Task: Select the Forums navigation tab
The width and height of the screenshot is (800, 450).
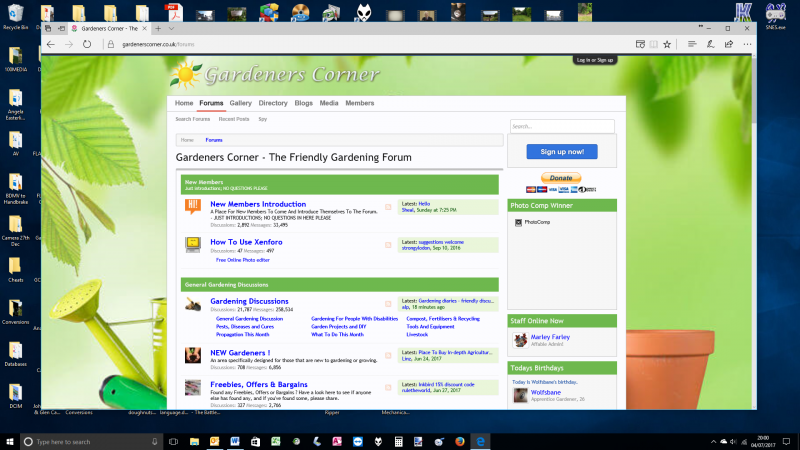Action: pos(211,103)
